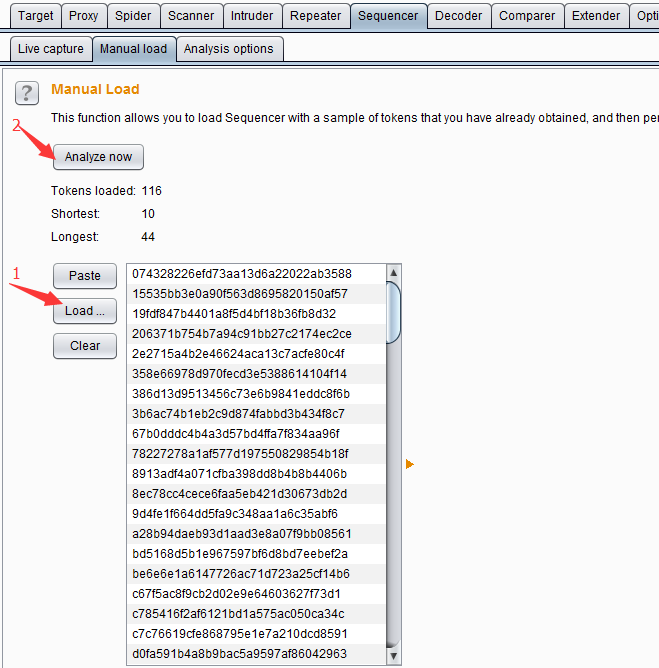Go to the Repeater tab

tap(315, 16)
